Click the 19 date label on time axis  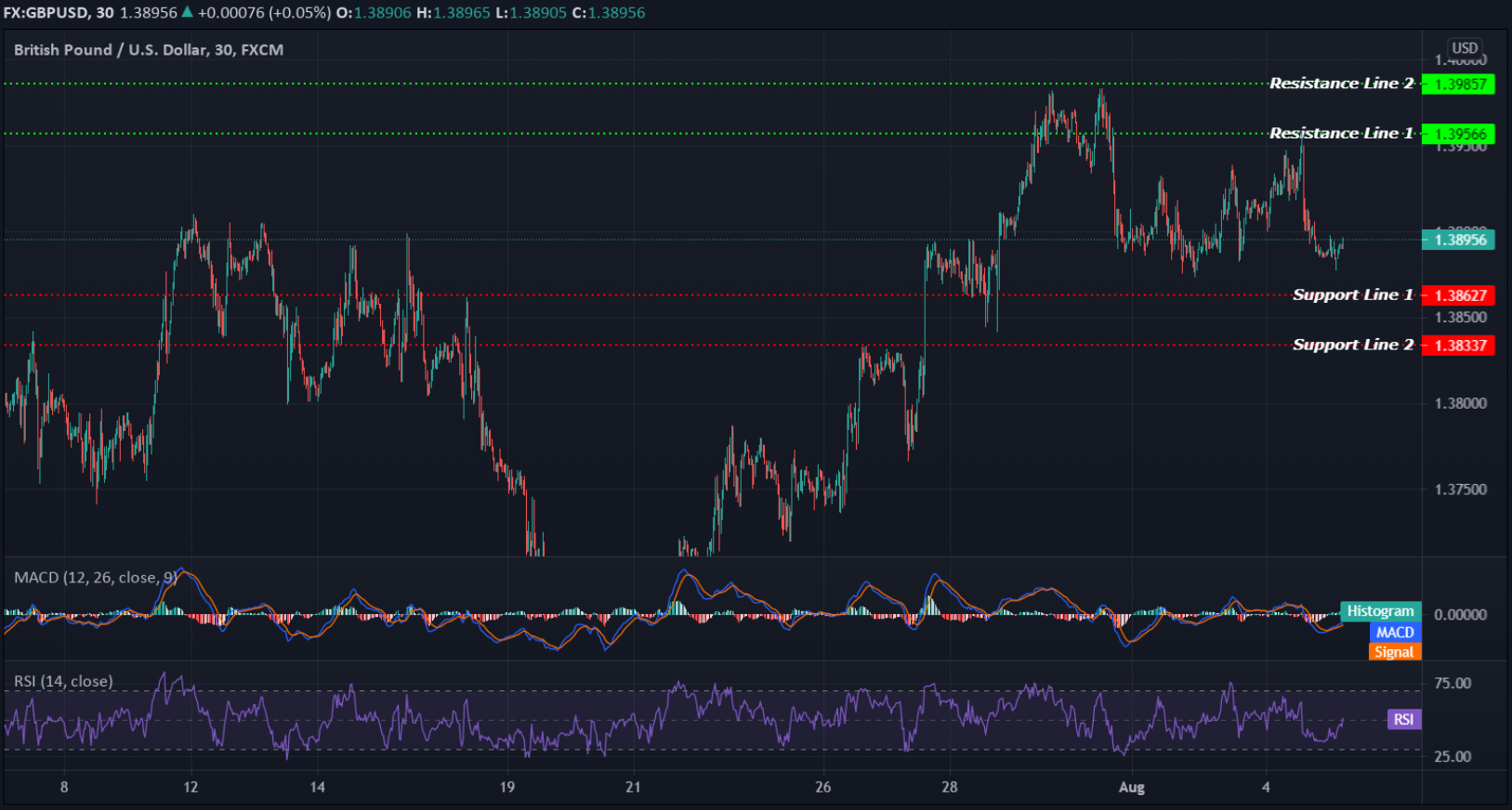click(506, 787)
